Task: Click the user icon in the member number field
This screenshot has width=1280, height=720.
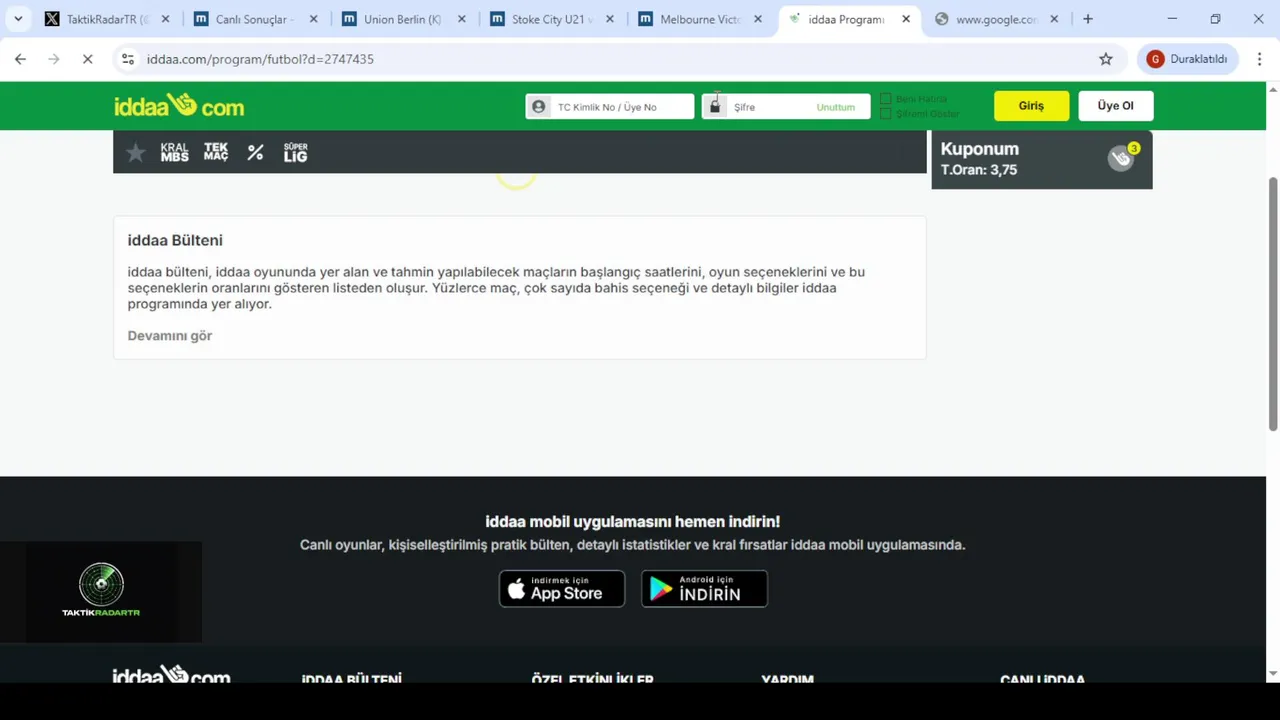Action: (539, 106)
